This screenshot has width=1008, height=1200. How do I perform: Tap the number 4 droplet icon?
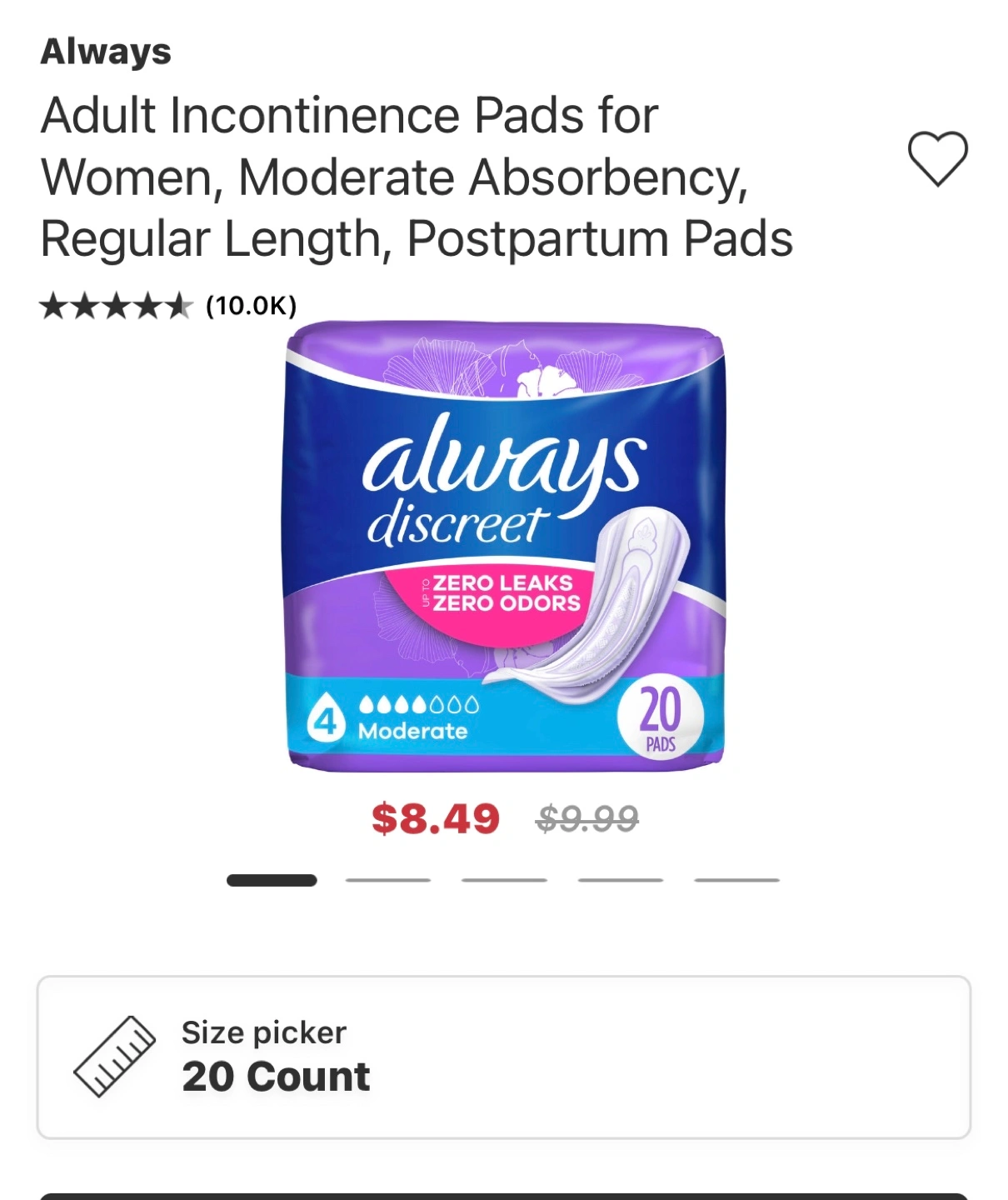point(327,720)
